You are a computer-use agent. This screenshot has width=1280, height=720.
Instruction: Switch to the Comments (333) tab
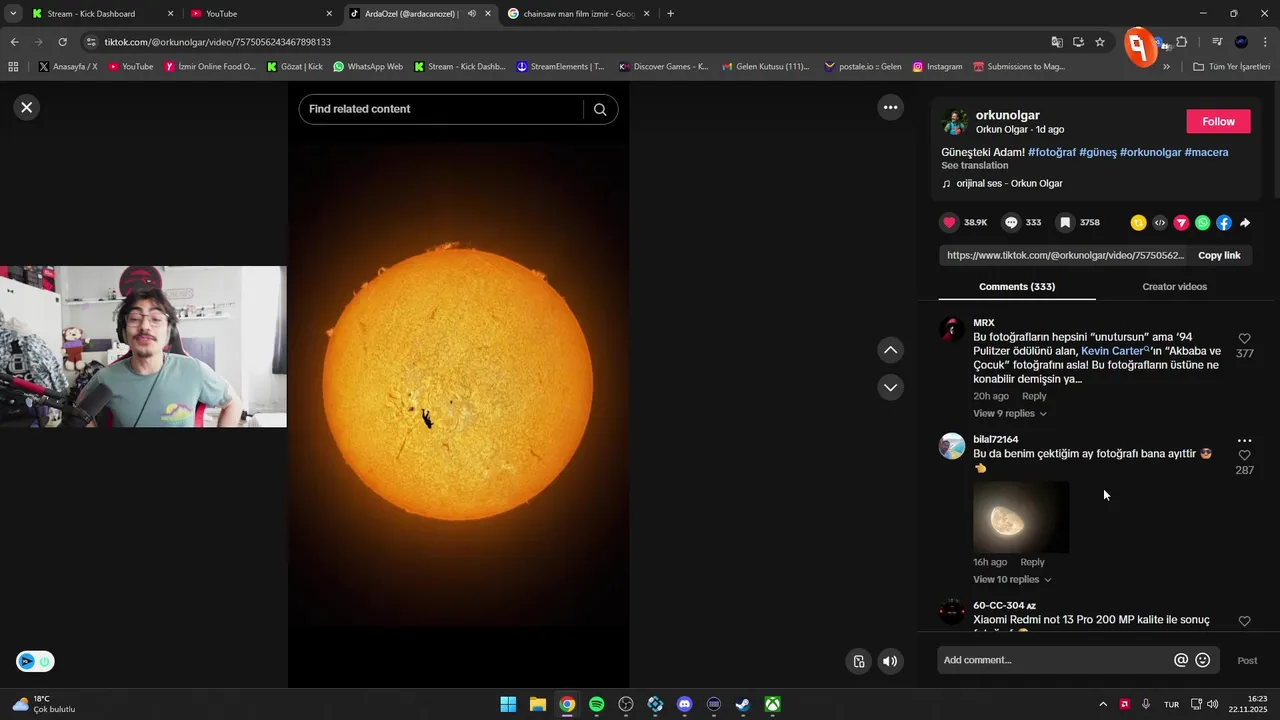tap(1017, 287)
